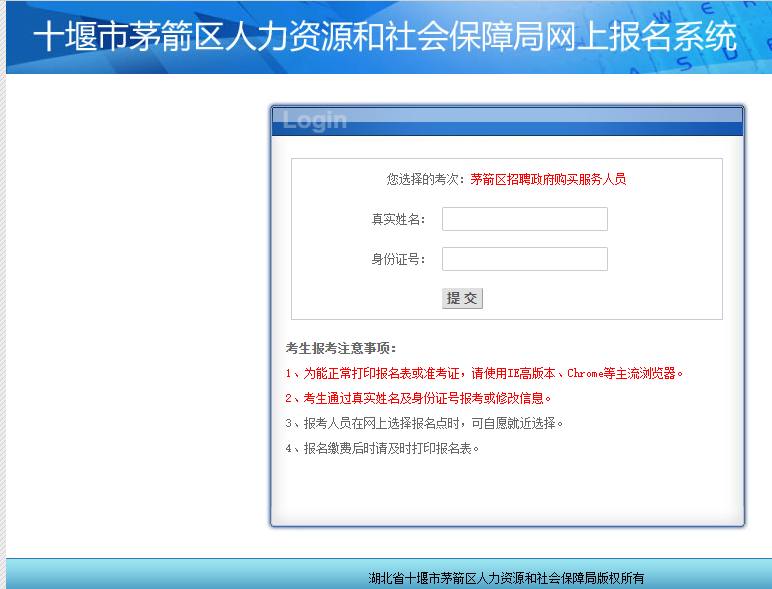772x589 pixels.
Task: Click notice 1 about IE and Chrome browsers
Action: click(484, 374)
